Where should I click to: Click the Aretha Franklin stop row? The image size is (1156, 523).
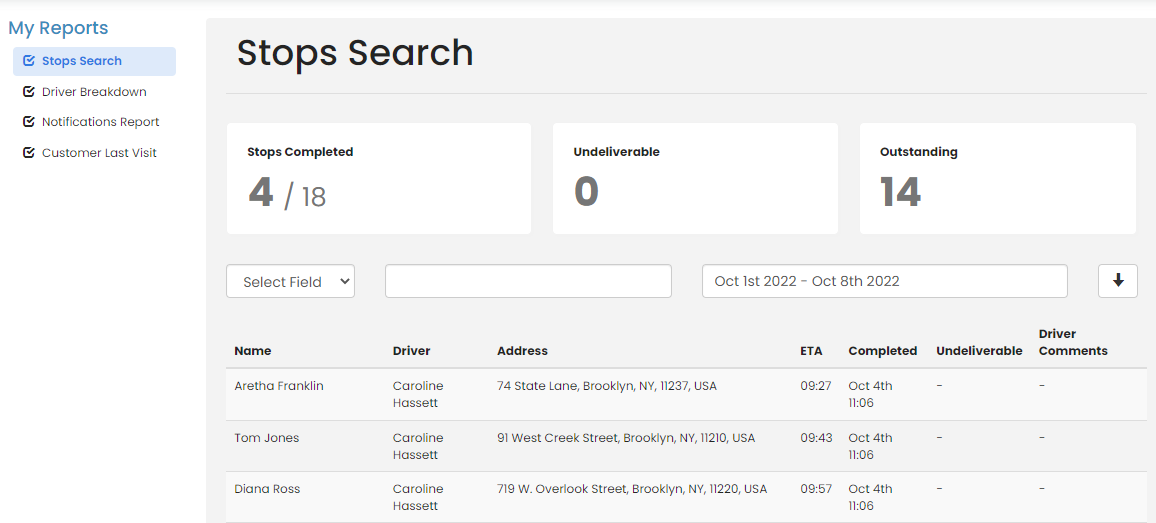[279, 386]
